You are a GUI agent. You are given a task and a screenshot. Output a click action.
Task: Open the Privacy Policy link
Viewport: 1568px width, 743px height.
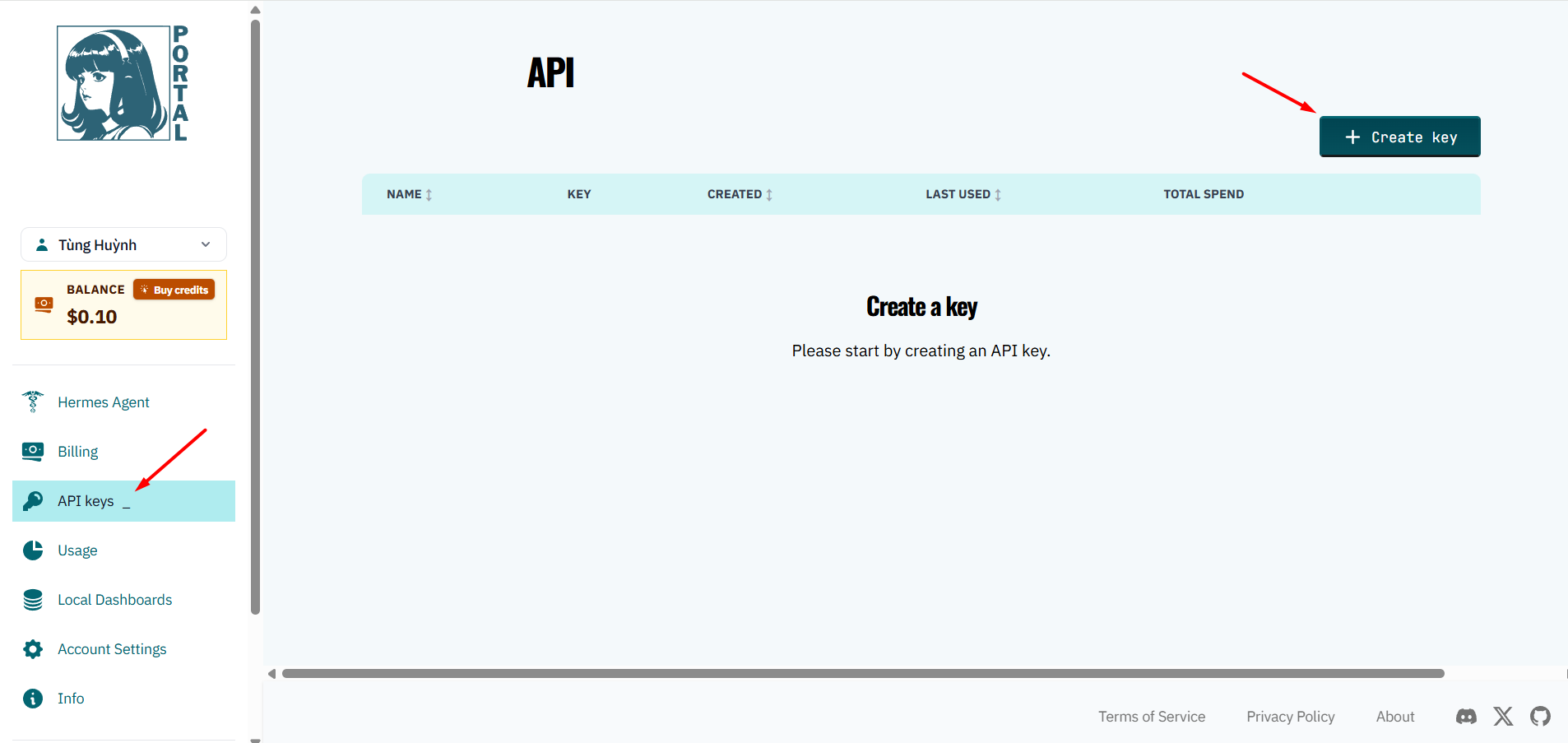pyautogui.click(x=1291, y=717)
